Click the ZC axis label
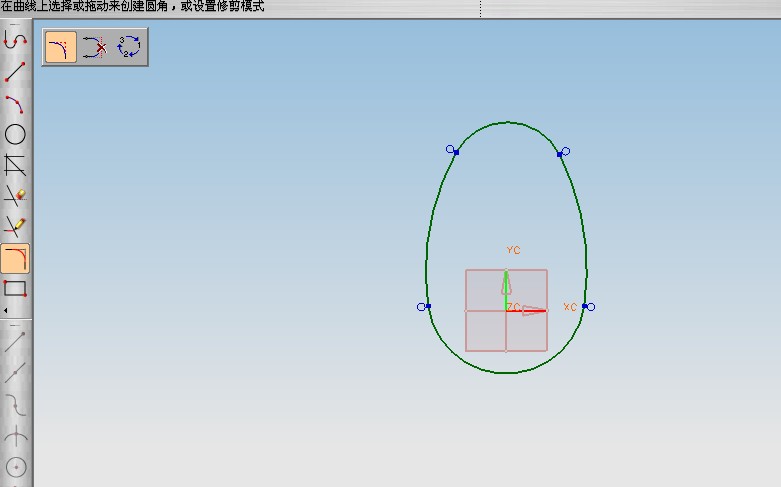The height and width of the screenshot is (487, 781). coord(514,307)
